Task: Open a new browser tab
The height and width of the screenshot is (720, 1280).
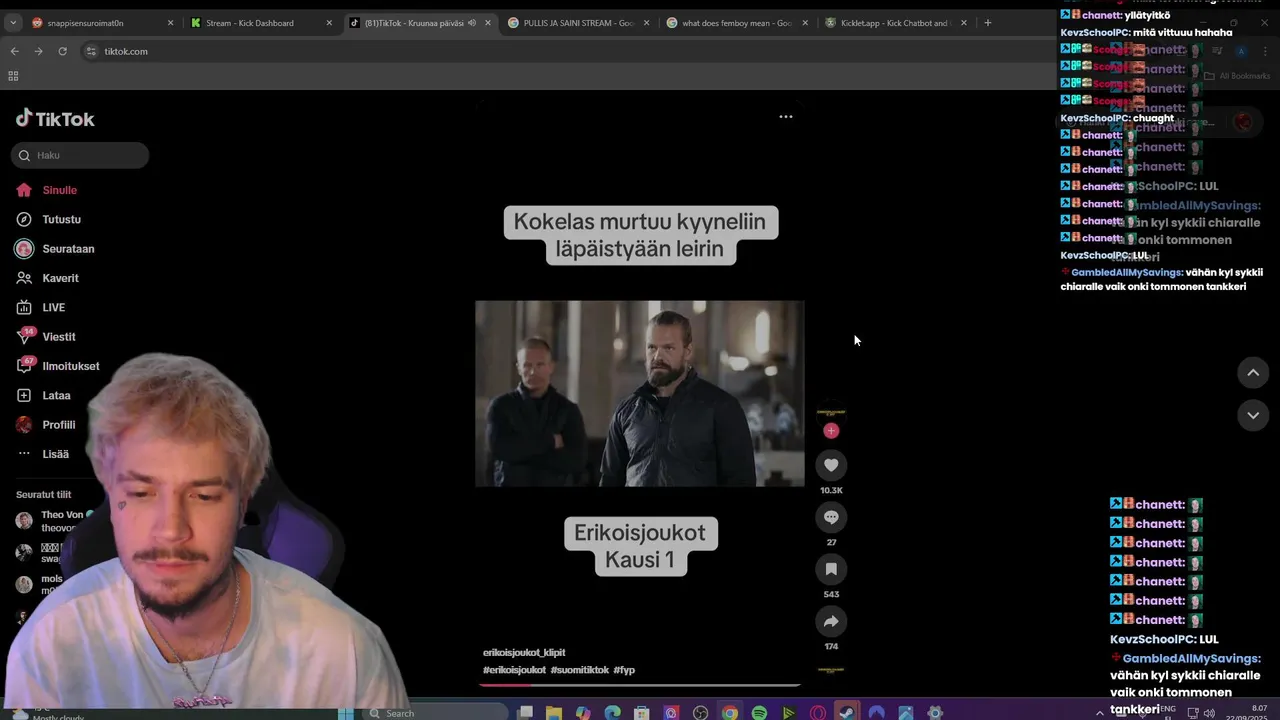Action: tap(988, 23)
